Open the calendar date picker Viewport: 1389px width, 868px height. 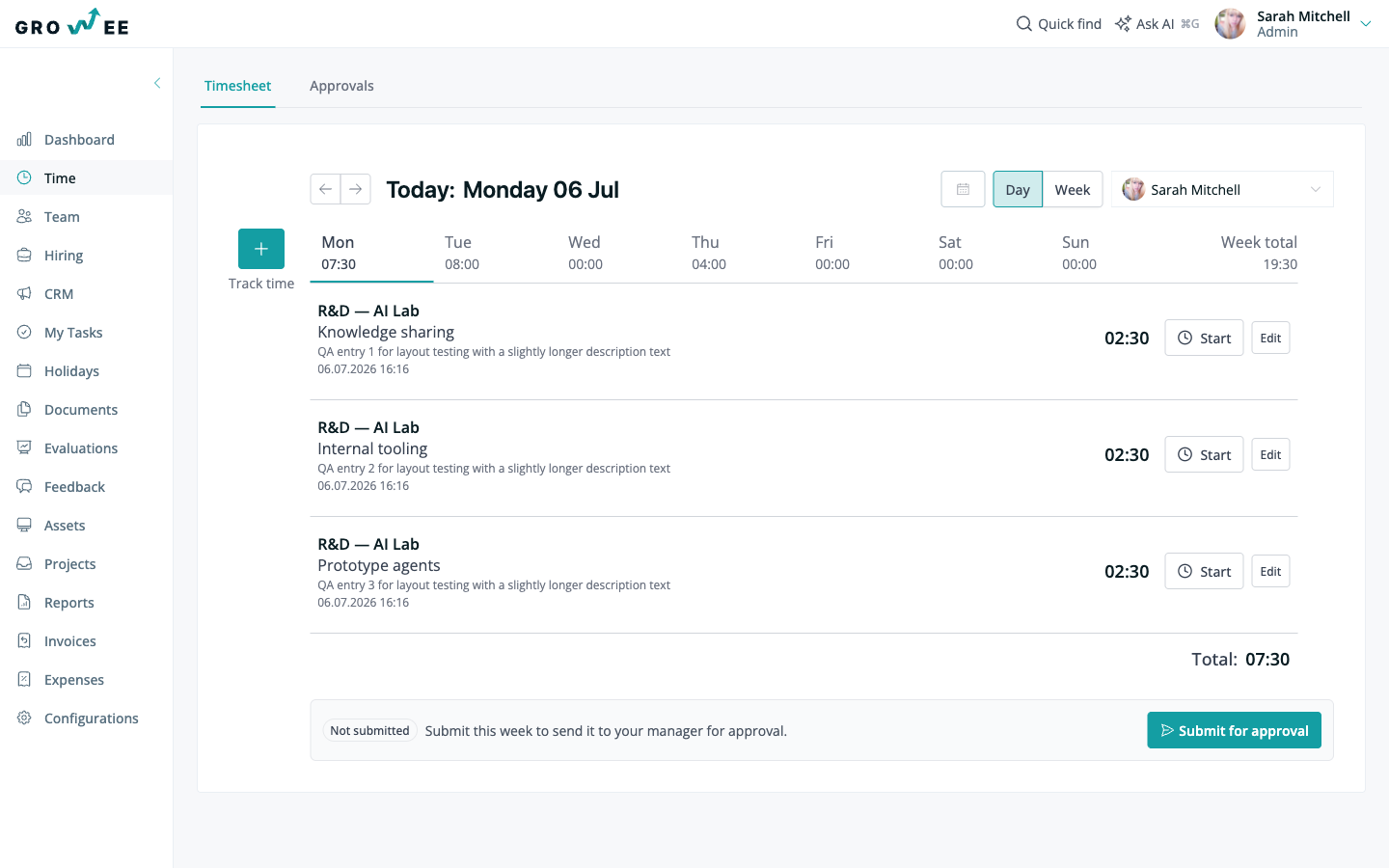click(x=963, y=189)
